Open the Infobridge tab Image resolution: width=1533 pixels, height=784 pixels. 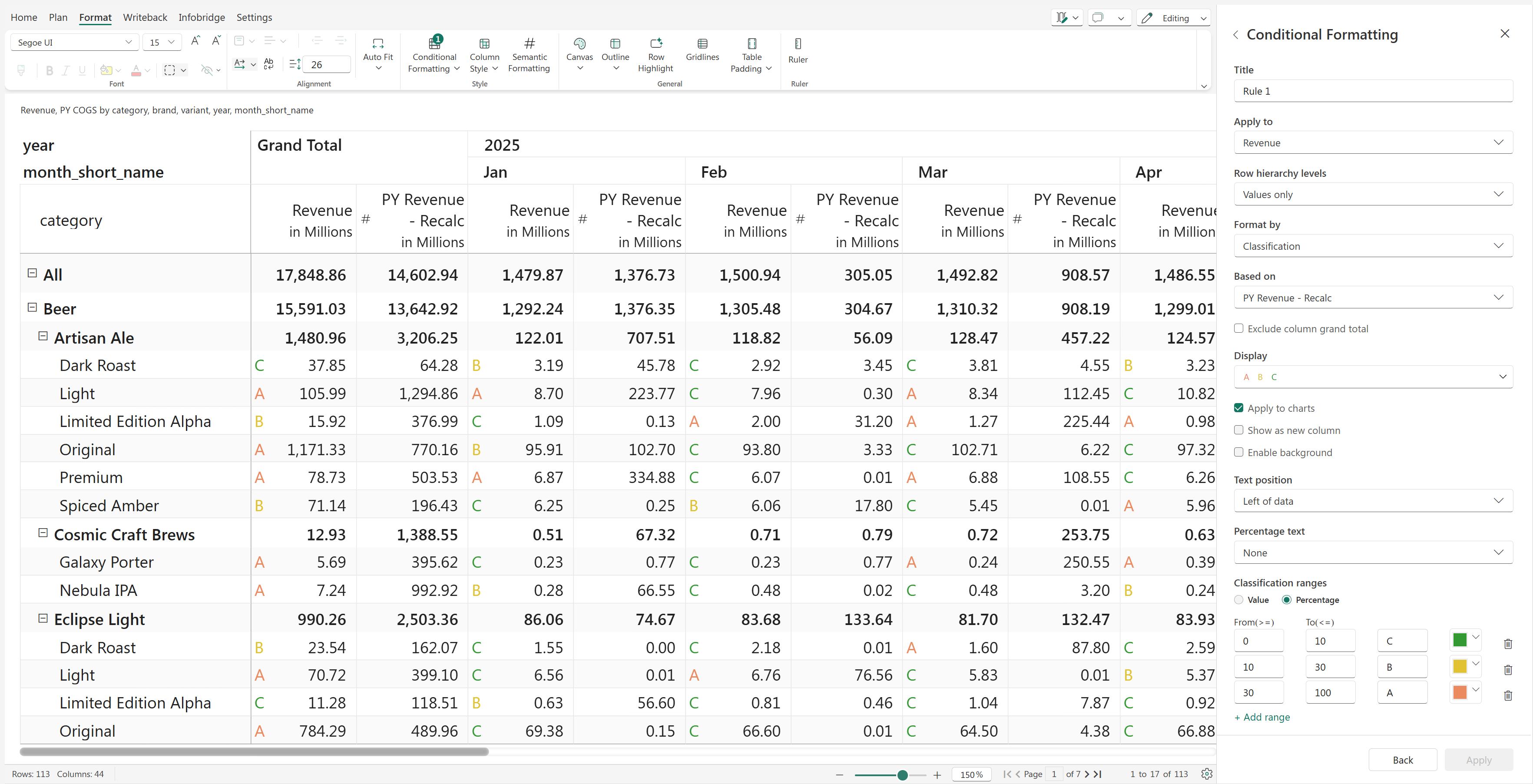click(x=201, y=17)
